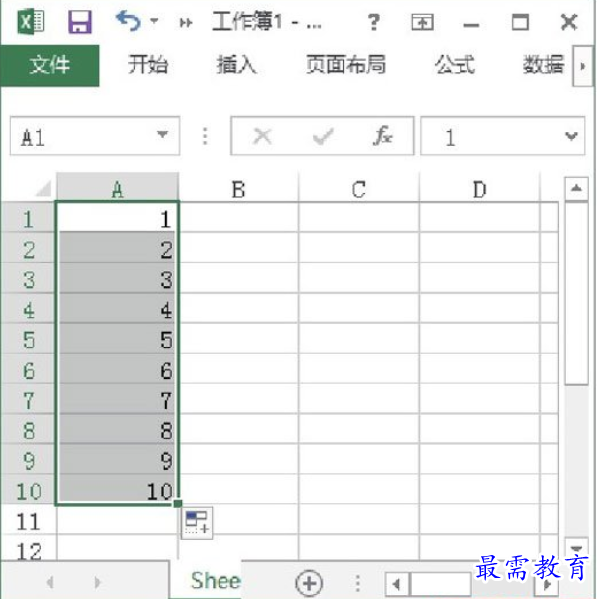
Task: Click the Save icon in quick access toolbar
Action: coord(80,22)
